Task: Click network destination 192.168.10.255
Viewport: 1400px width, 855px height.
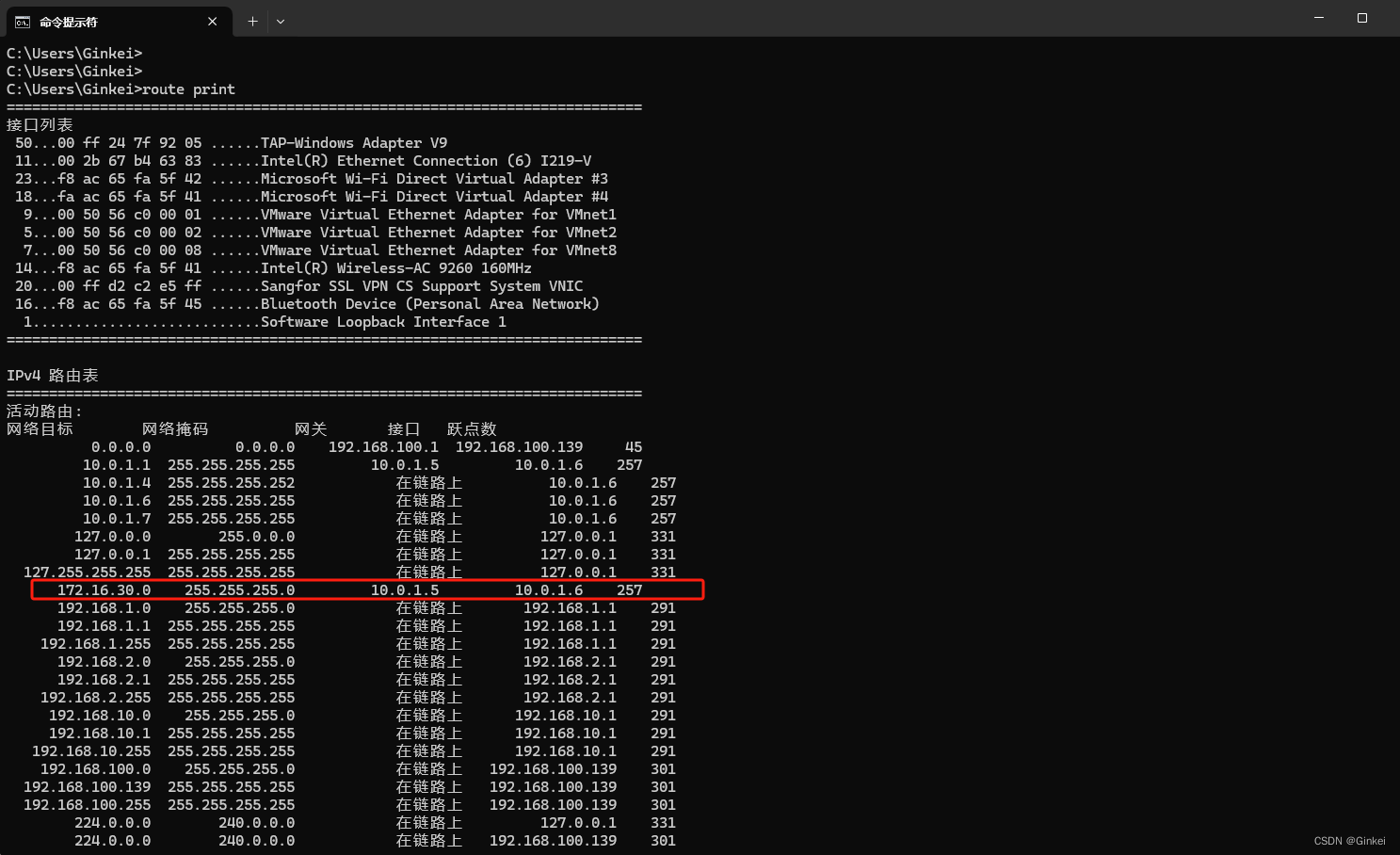Action: point(91,751)
